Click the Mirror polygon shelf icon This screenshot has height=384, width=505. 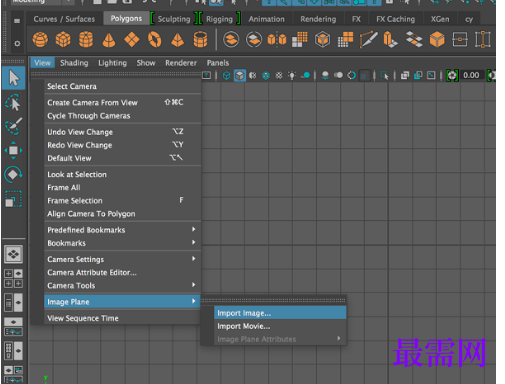[x=277, y=40]
